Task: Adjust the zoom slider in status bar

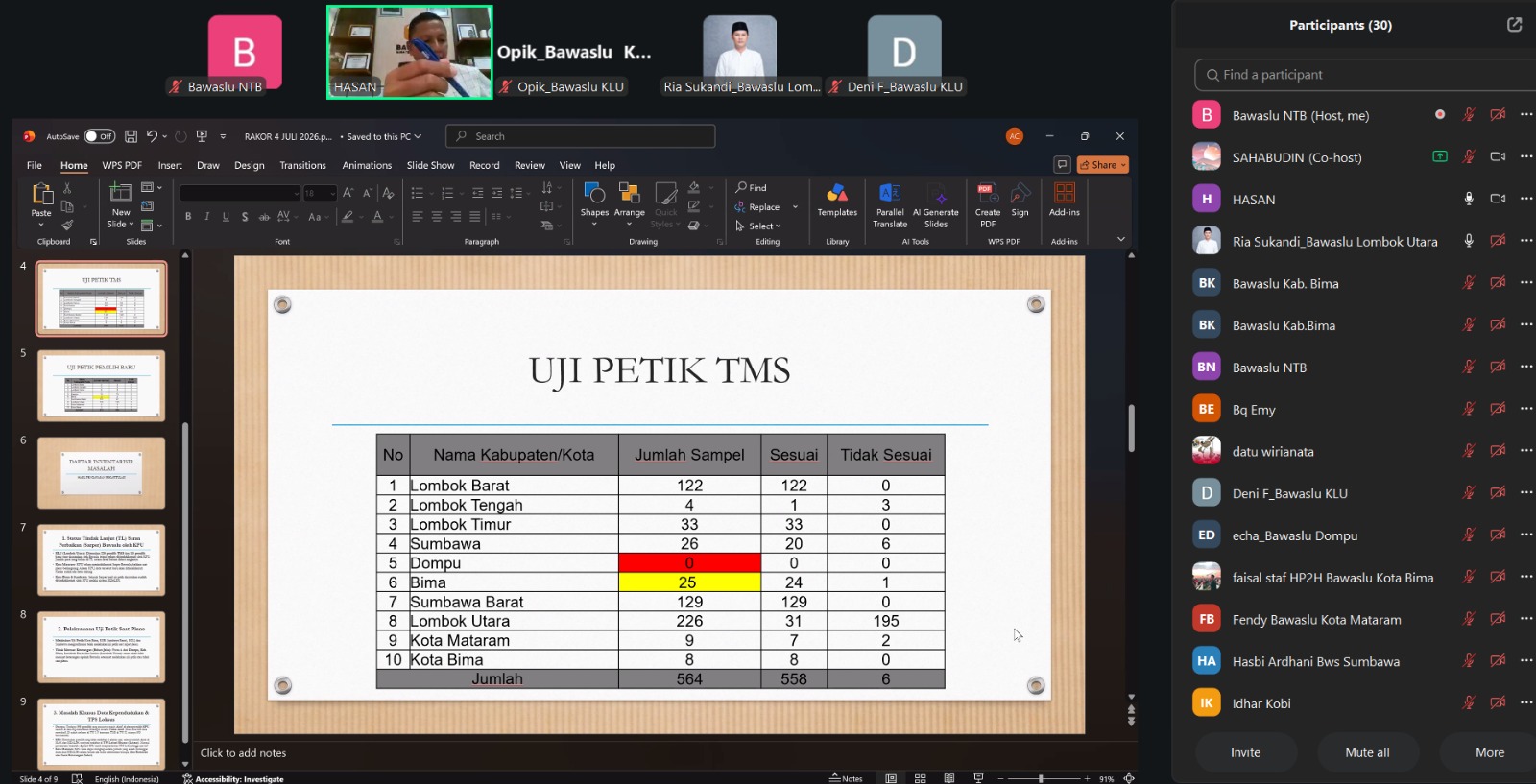Action: [x=1041, y=778]
